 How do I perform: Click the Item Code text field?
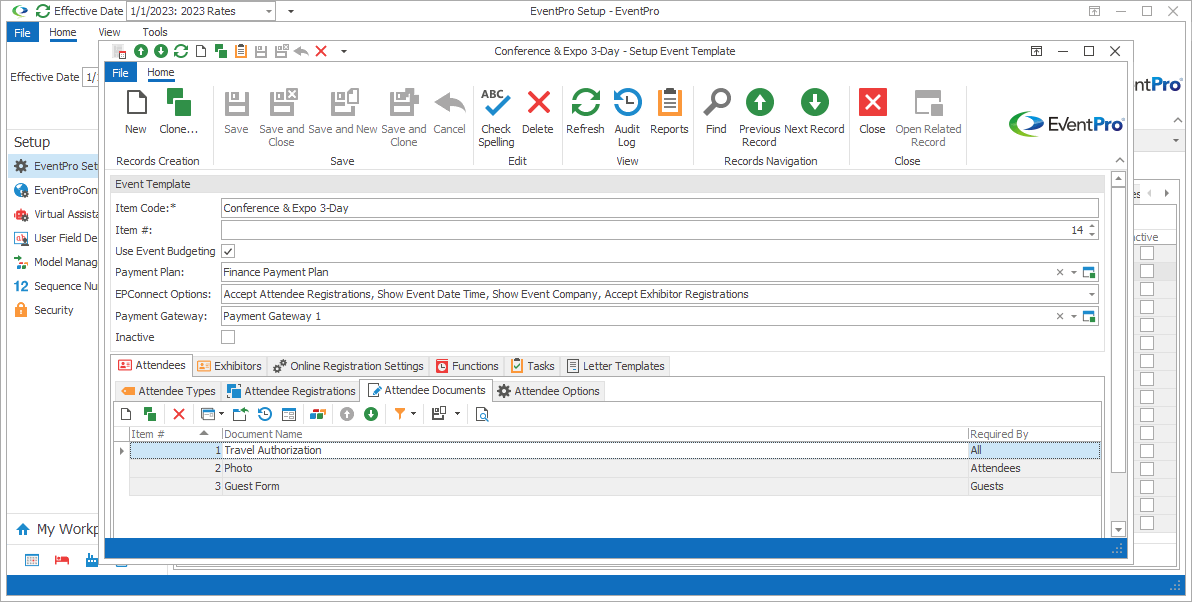click(x=660, y=208)
